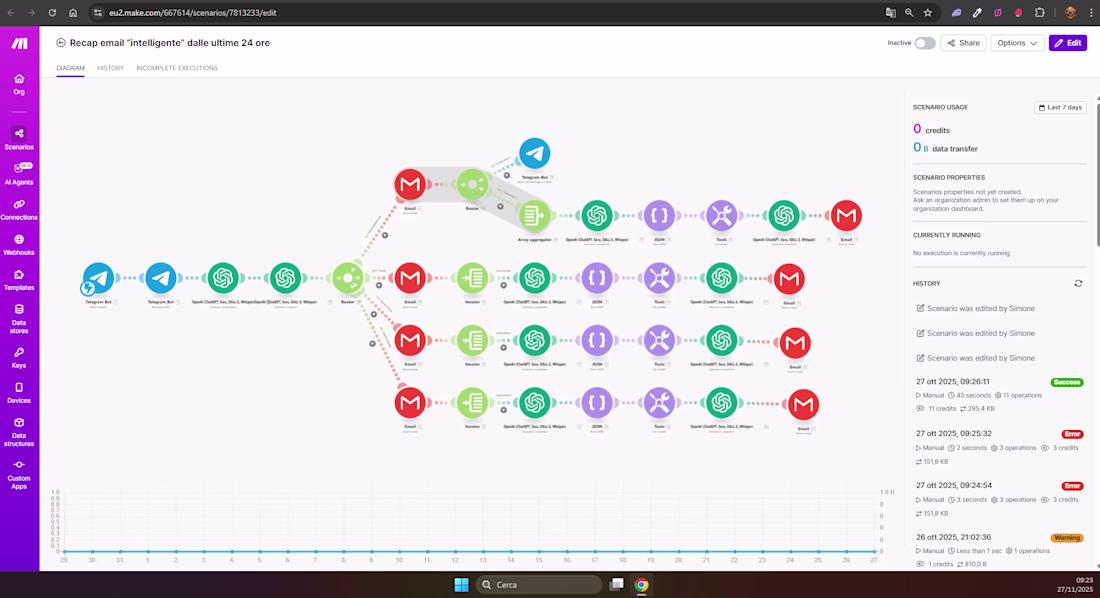Open the first OpenAI module after the Telegram Bots

click(x=223, y=279)
